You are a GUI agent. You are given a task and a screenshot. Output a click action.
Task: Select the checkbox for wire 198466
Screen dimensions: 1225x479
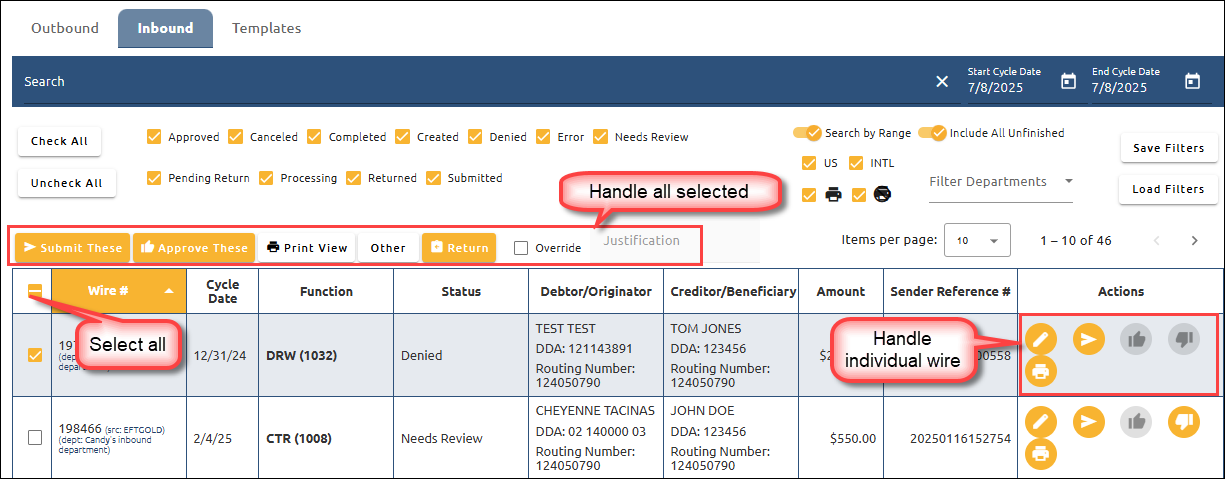pos(35,437)
